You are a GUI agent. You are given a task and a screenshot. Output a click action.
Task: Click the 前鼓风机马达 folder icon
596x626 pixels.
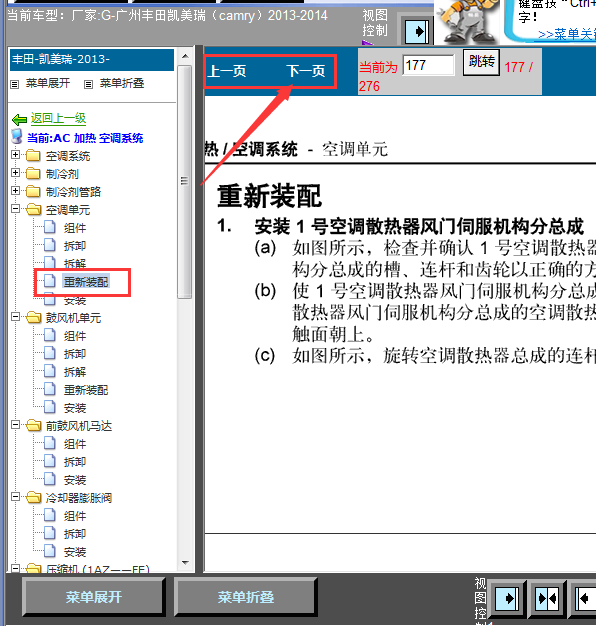pyautogui.click(x=34, y=426)
